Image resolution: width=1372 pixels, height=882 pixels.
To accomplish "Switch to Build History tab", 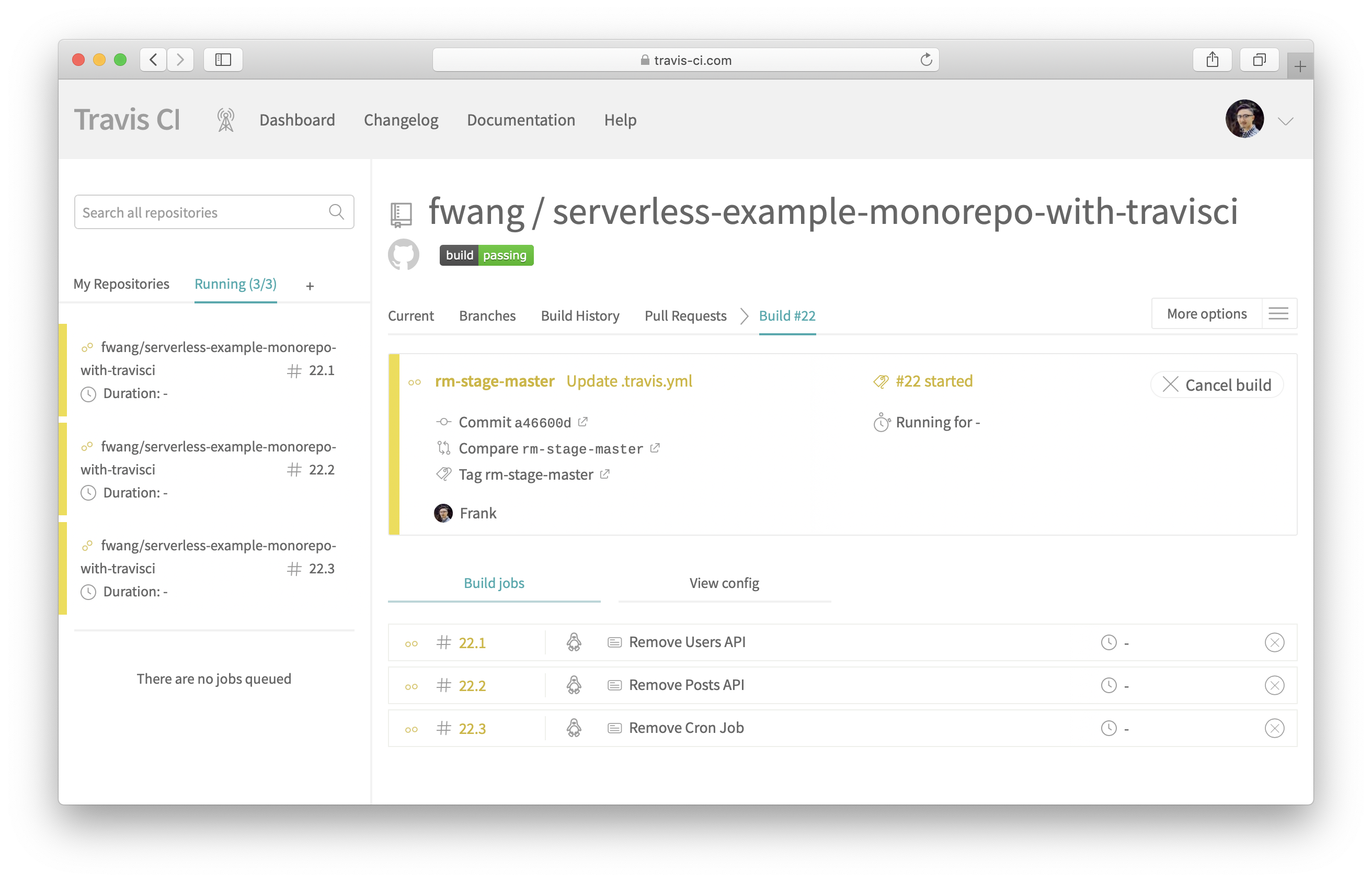I will pyautogui.click(x=580, y=316).
